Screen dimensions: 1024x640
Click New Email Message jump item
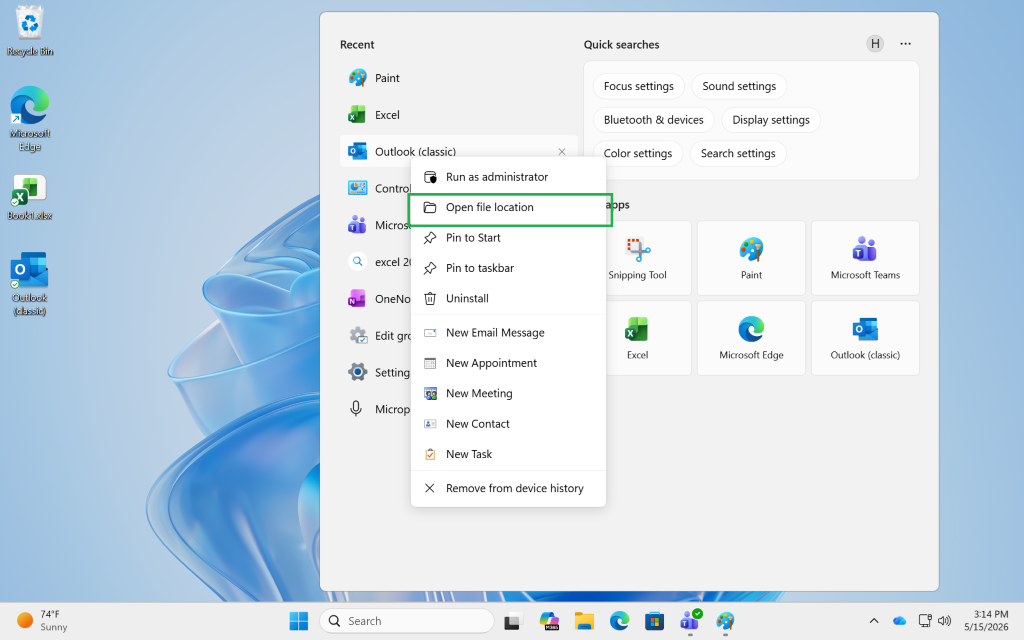tap(508, 332)
